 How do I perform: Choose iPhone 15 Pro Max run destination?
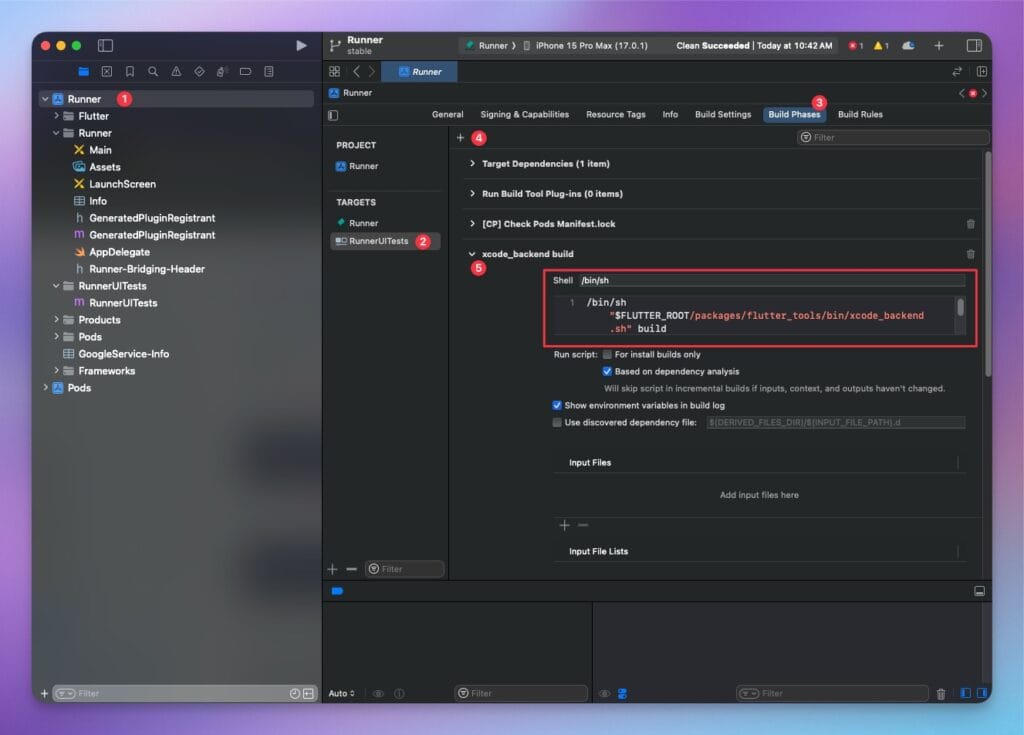click(585, 45)
